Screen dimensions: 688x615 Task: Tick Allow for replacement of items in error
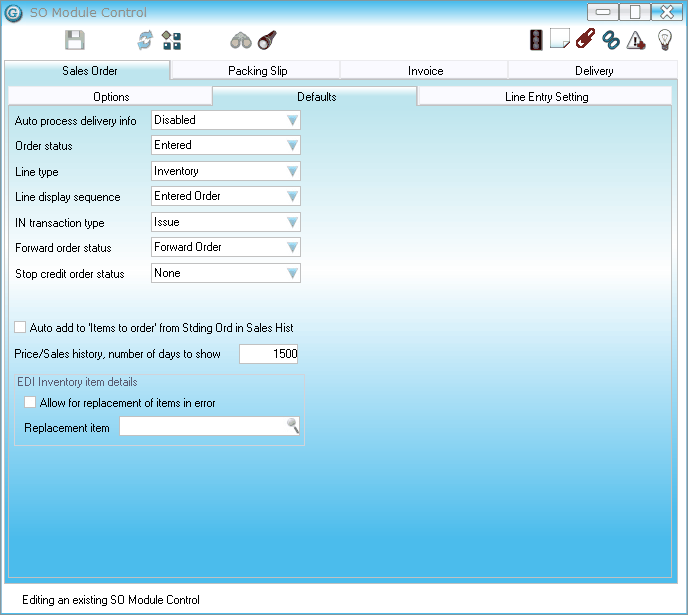pos(30,402)
